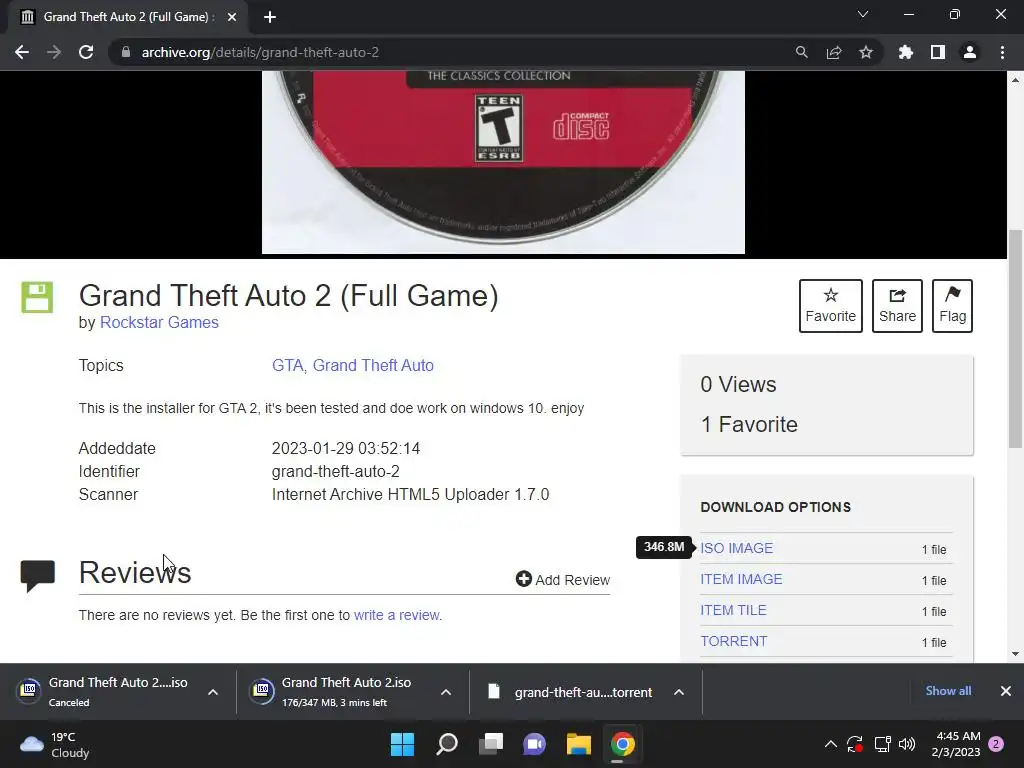Expand options for in-progress iso download
The height and width of the screenshot is (768, 1024).
446,692
